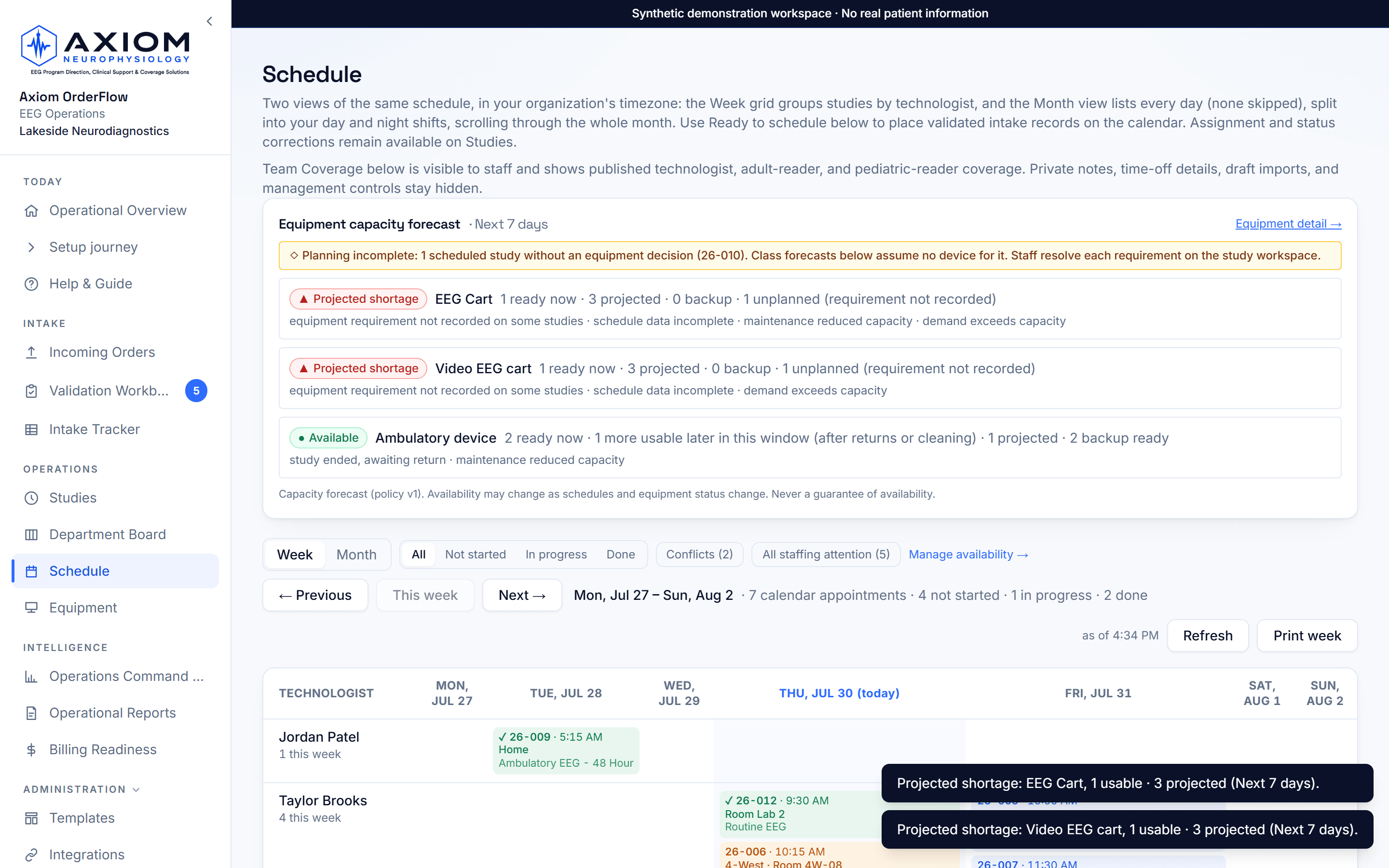1389x868 pixels.
Task: Filter by Not started
Action: coord(475,555)
